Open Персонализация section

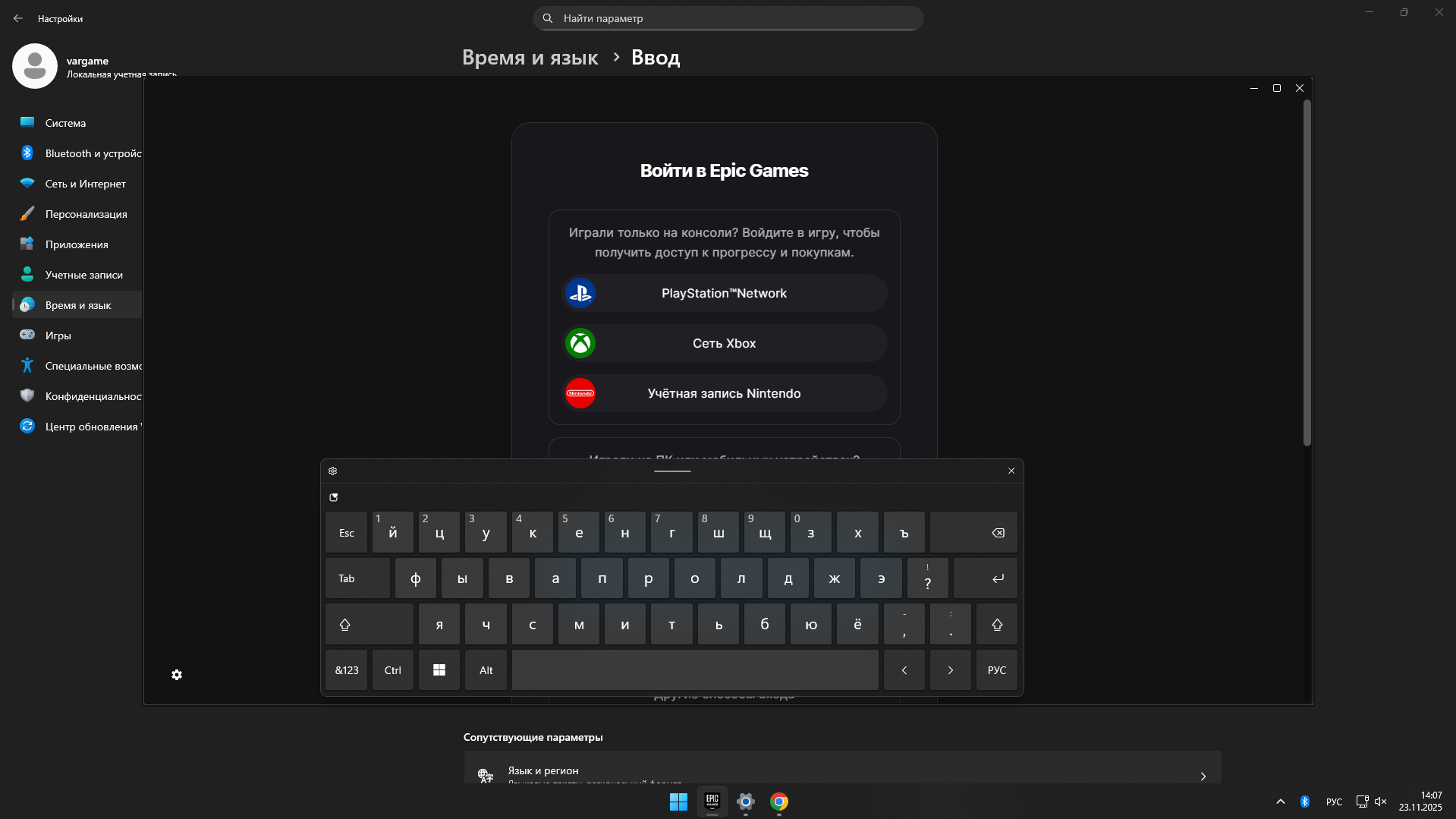point(77,214)
